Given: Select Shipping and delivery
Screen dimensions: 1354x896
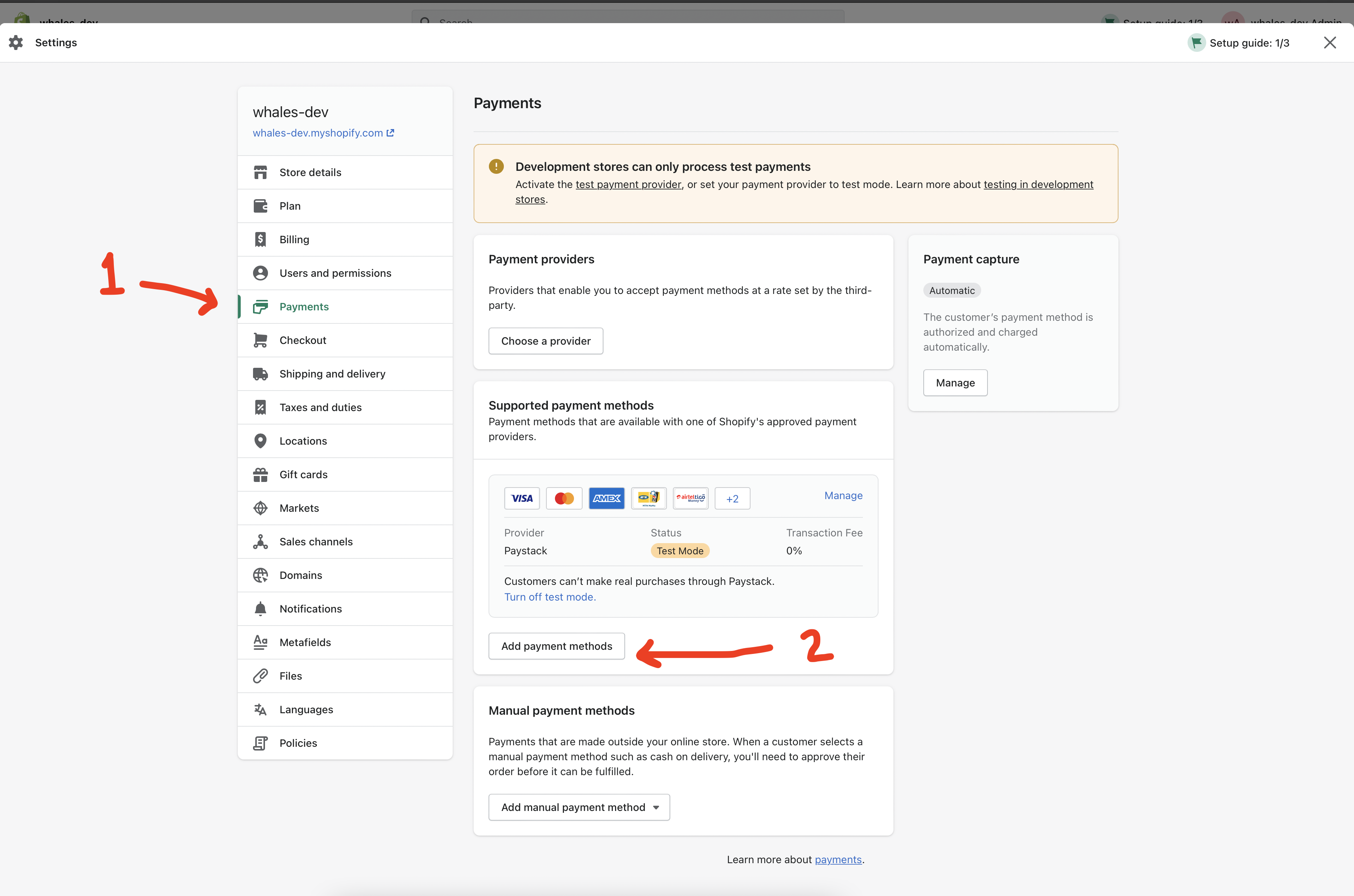Looking at the screenshot, I should click(x=345, y=374).
